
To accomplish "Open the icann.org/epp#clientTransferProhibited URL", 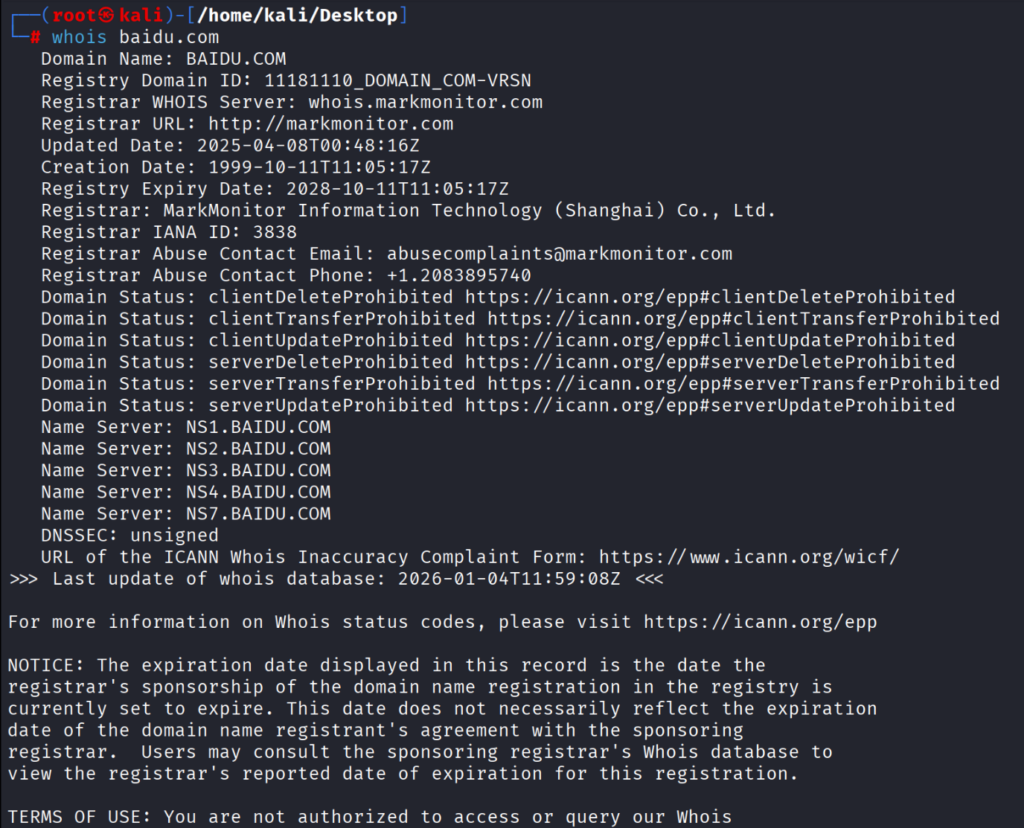I will (x=743, y=319).
